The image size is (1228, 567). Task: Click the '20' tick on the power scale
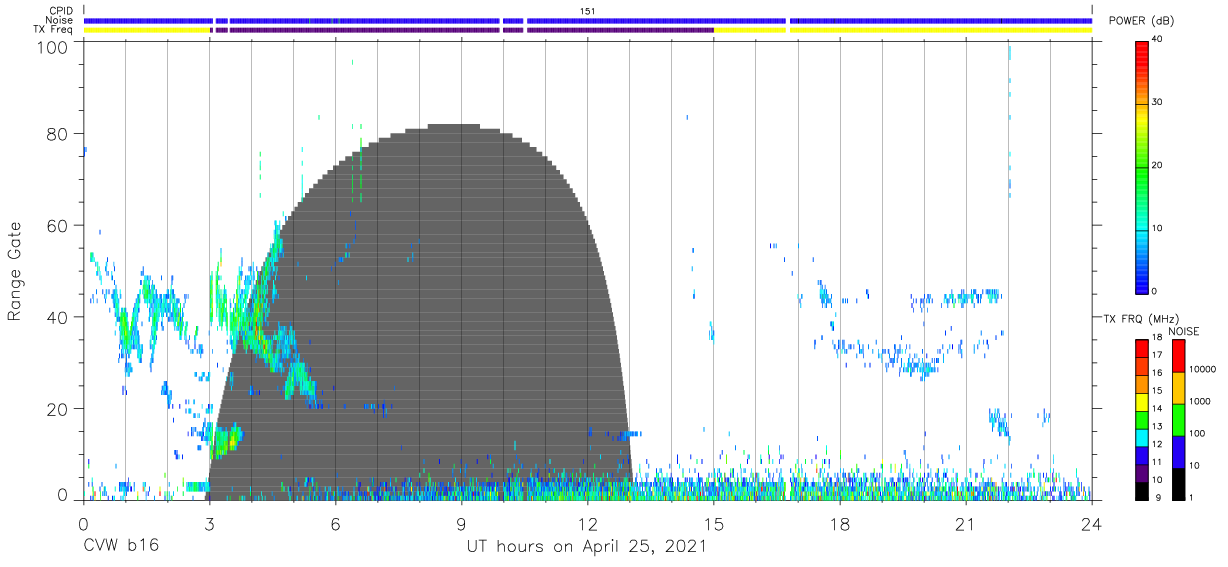coord(1158,165)
